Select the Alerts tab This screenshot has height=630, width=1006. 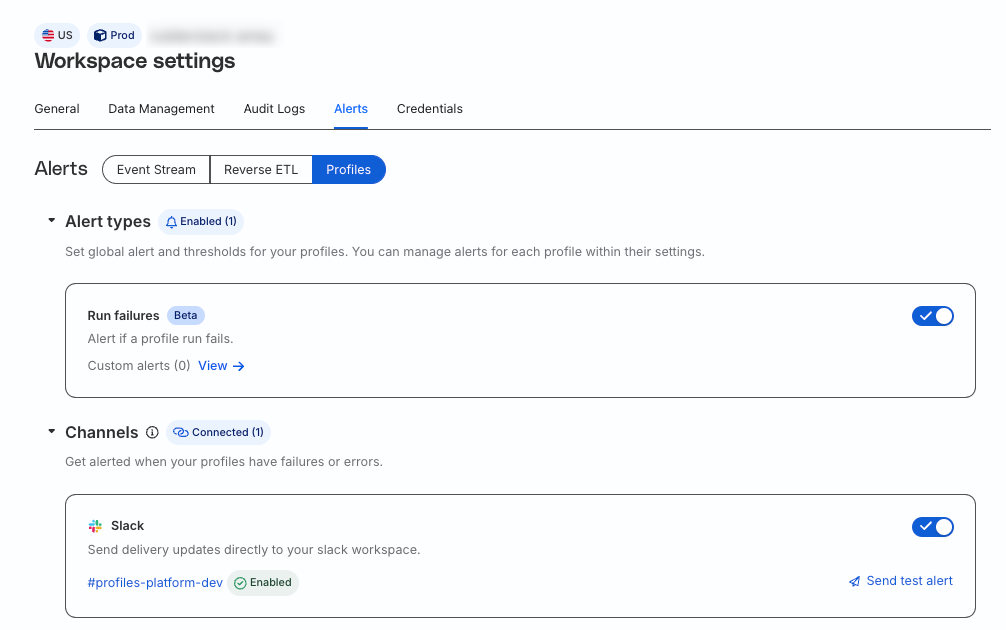click(x=351, y=108)
